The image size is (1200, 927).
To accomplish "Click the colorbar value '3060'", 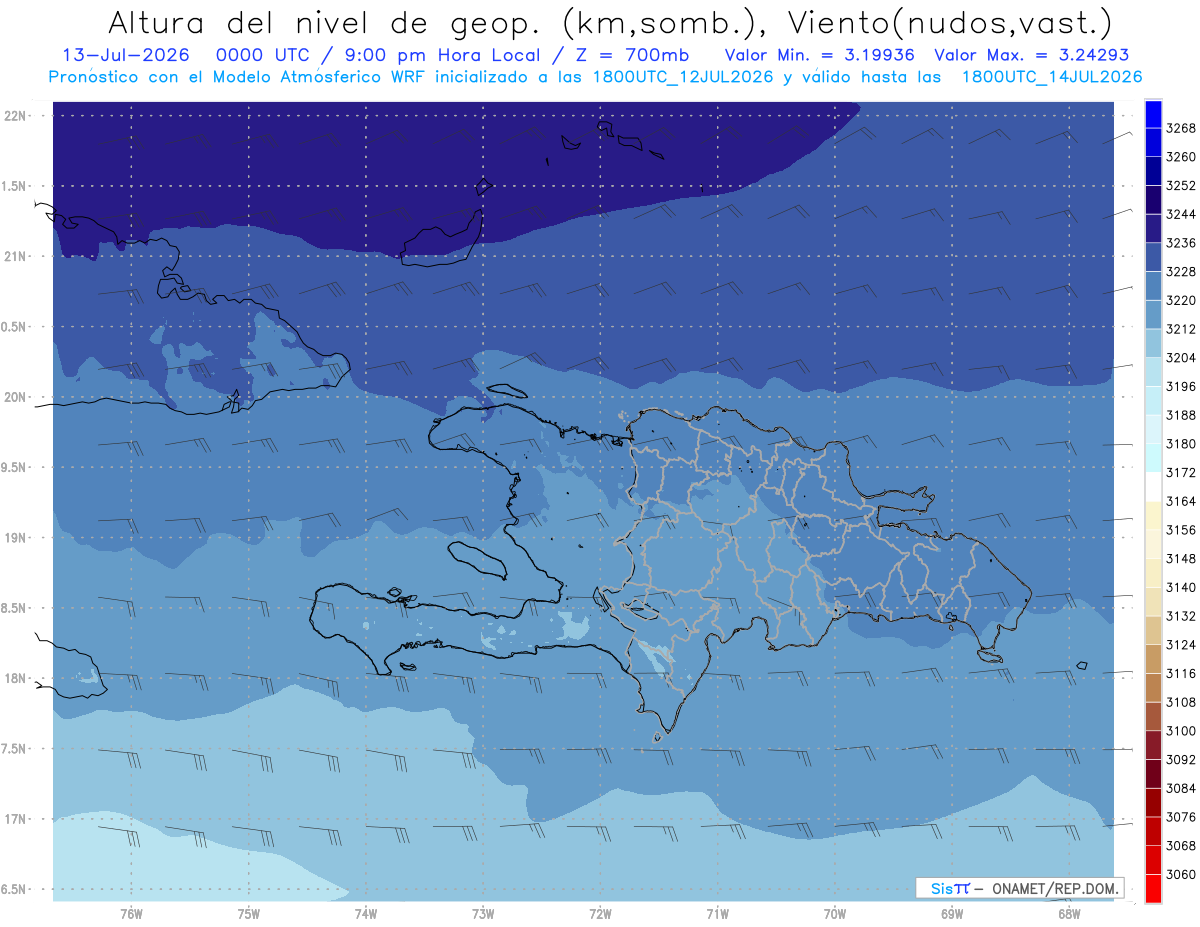I will coord(1181,874).
